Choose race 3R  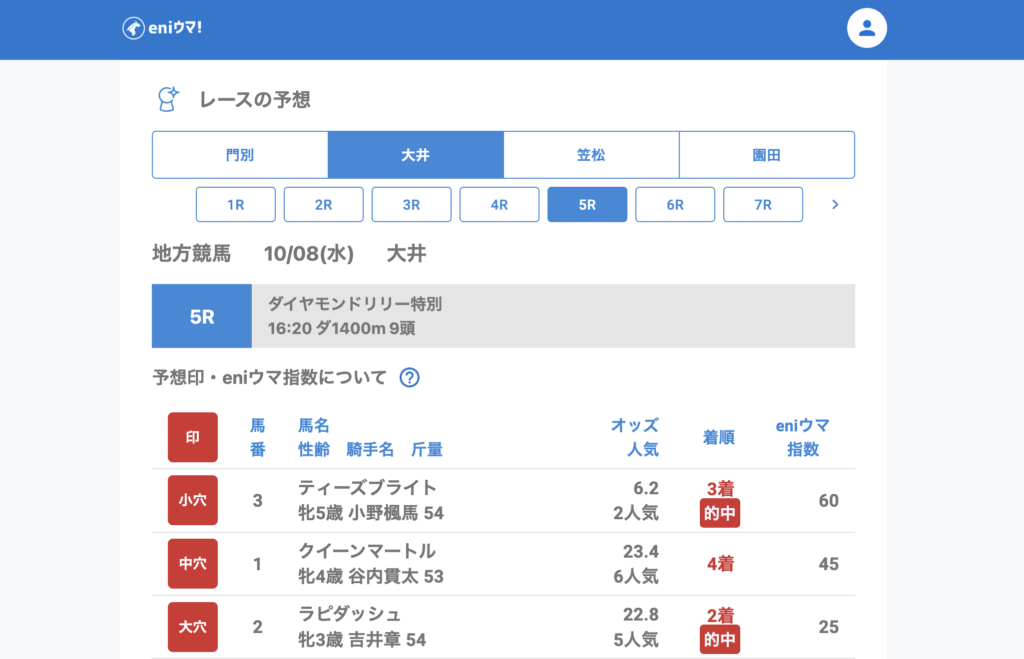(x=411, y=205)
